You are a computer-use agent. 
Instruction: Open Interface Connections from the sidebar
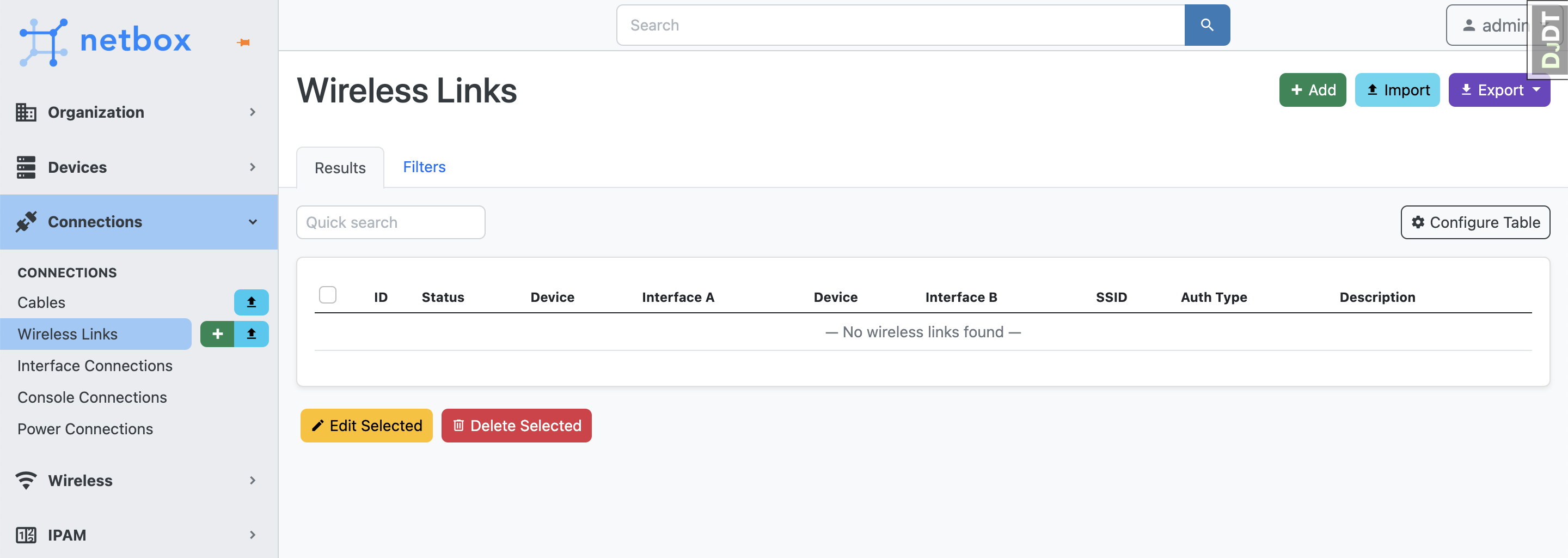(x=95, y=366)
